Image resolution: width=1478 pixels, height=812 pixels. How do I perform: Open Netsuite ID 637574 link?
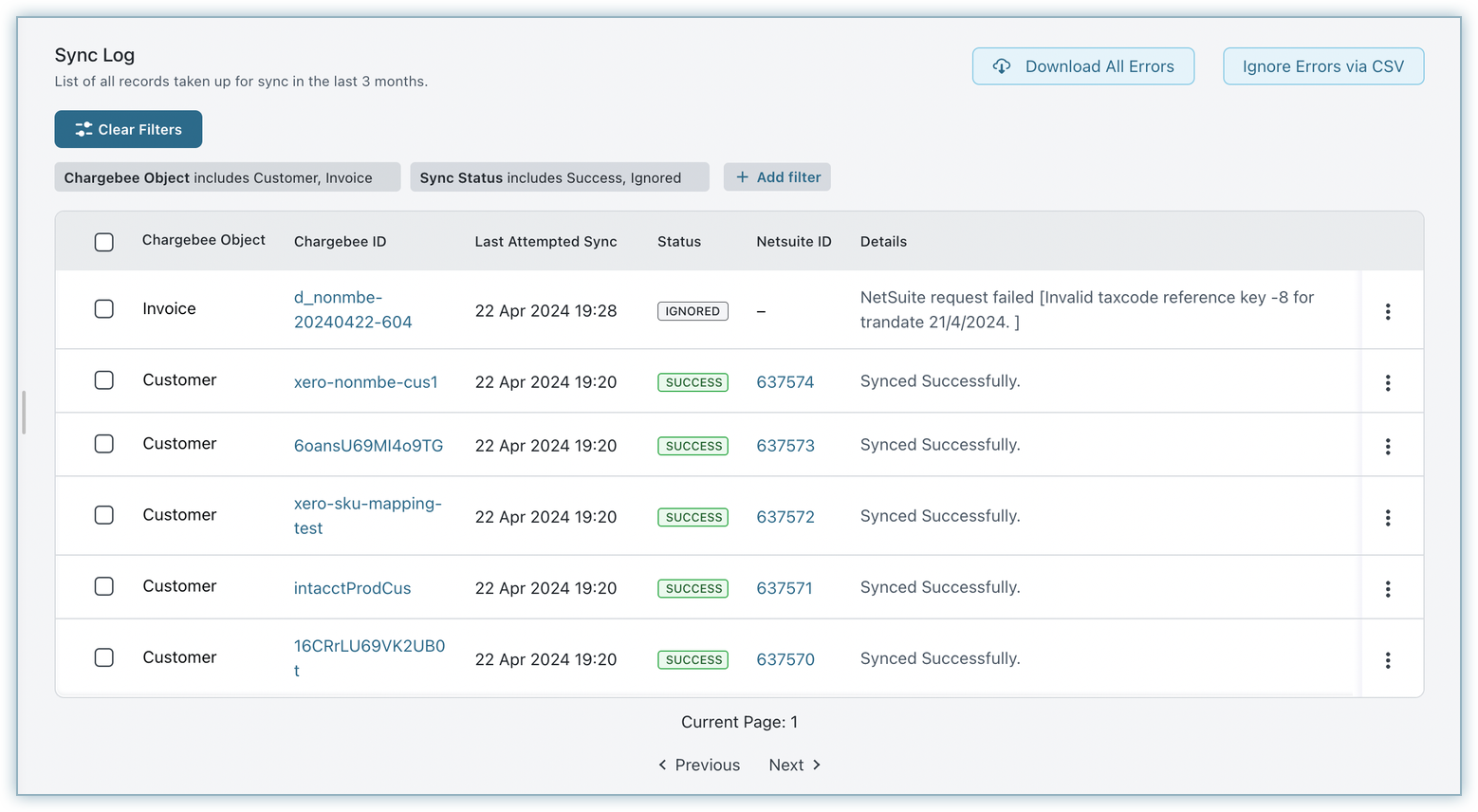pos(785,382)
